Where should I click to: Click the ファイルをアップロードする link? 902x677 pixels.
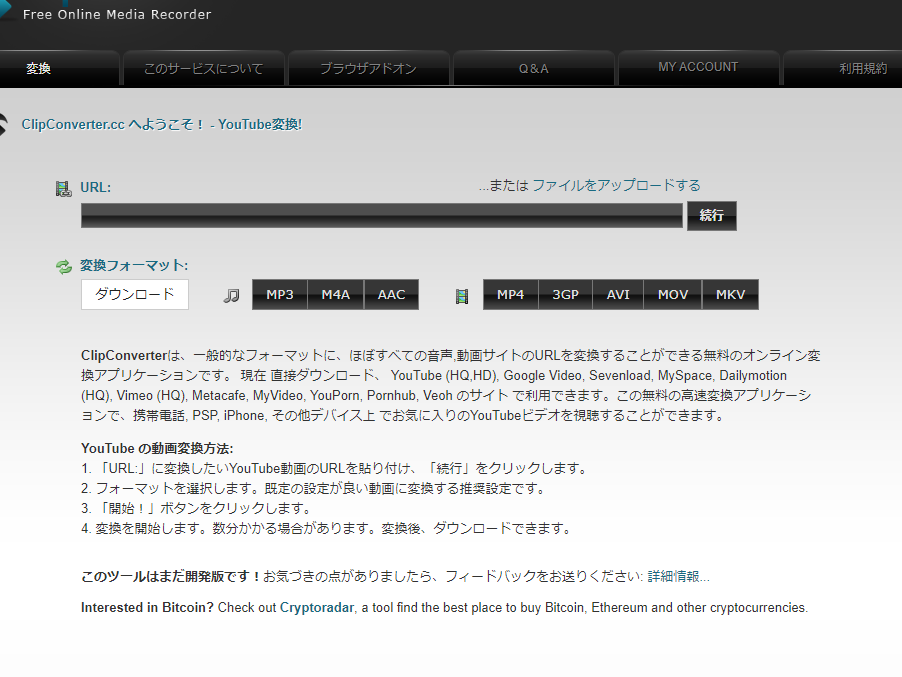(616, 185)
